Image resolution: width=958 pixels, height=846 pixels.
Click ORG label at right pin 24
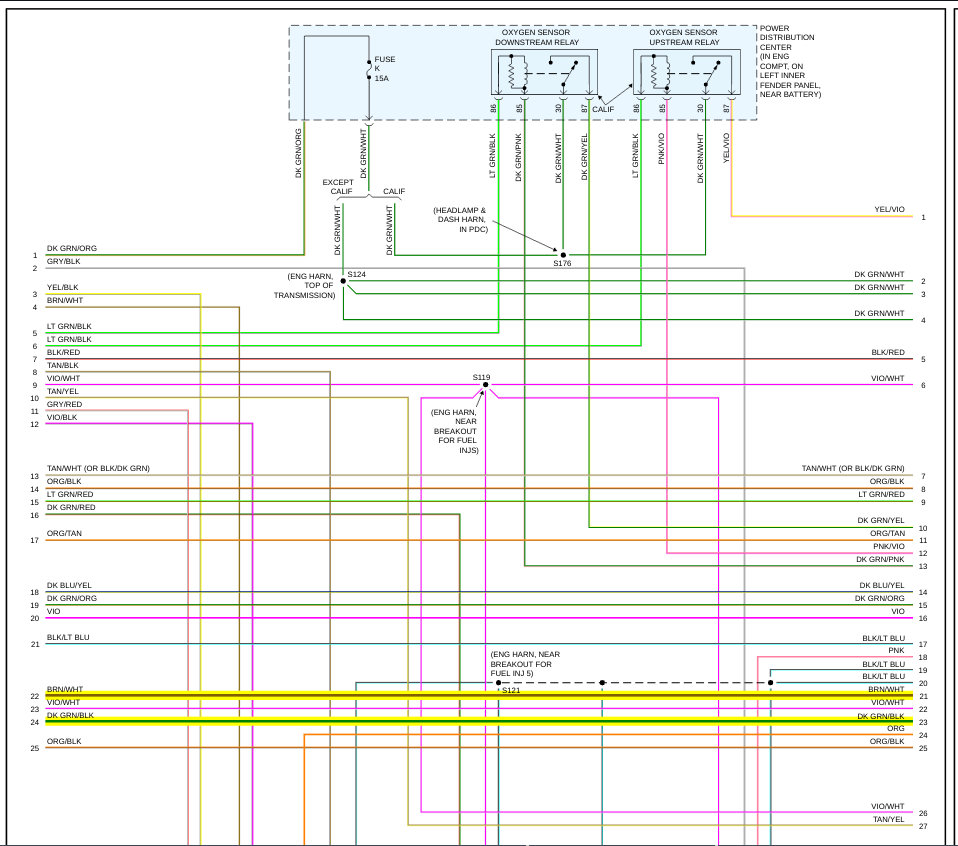[896, 728]
